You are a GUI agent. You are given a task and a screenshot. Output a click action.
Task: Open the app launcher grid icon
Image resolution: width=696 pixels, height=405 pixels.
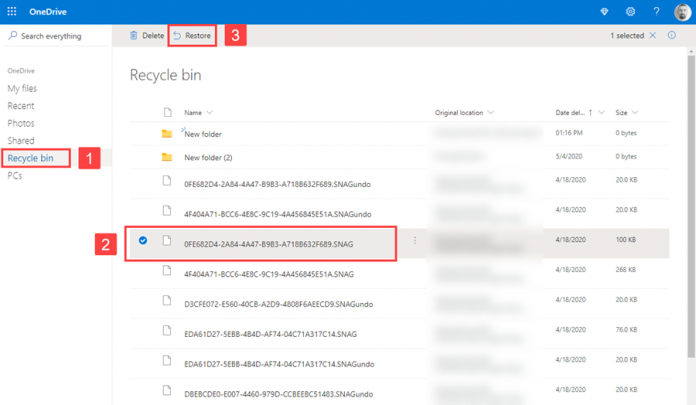pyautogui.click(x=12, y=11)
